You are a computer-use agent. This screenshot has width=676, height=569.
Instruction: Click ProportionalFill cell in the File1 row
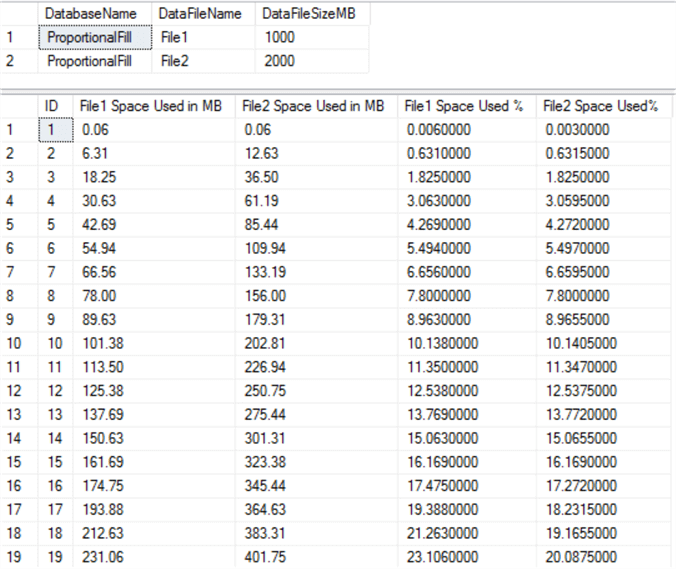[95, 38]
